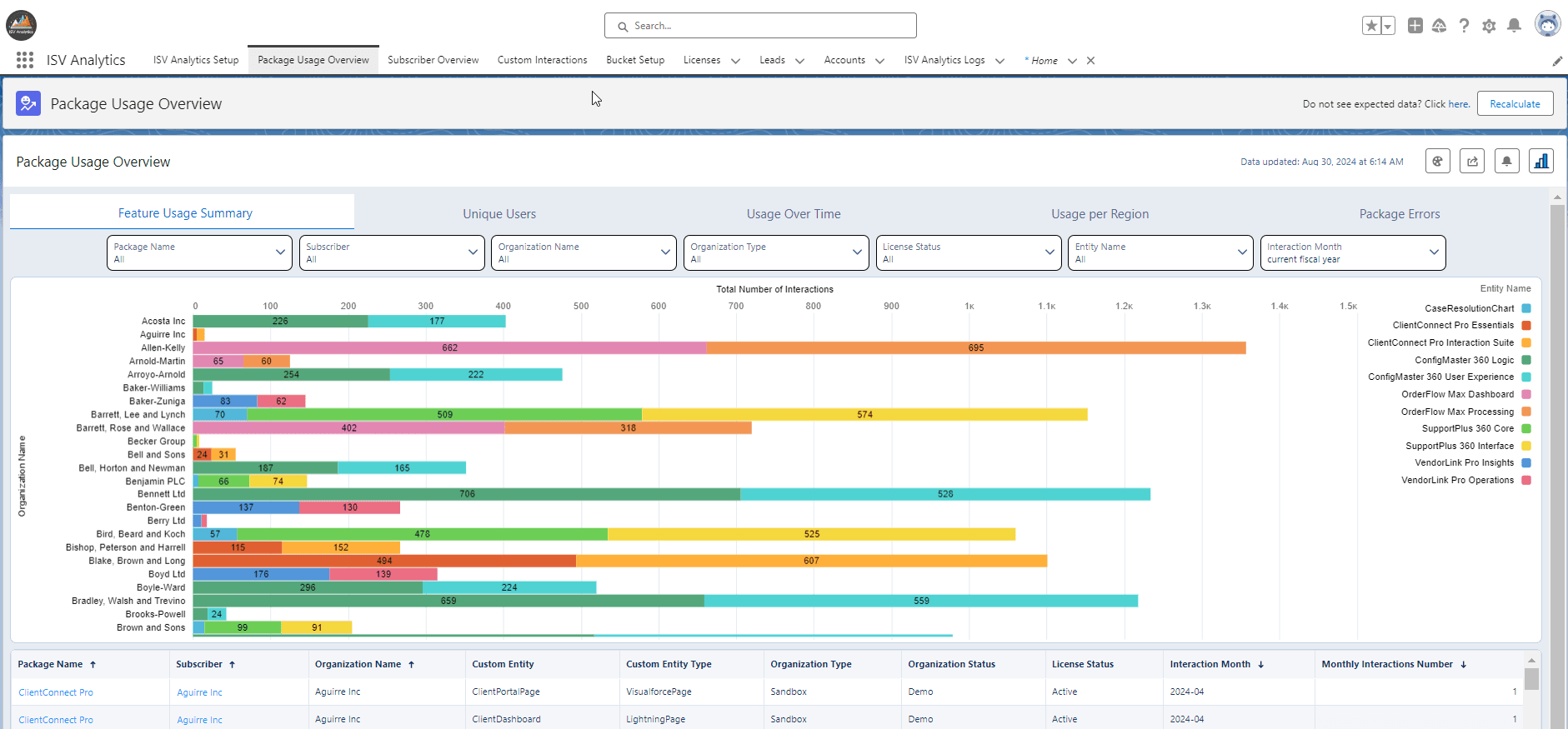The width and height of the screenshot is (1568, 729).
Task: Click in the global Search field
Action: point(760,26)
